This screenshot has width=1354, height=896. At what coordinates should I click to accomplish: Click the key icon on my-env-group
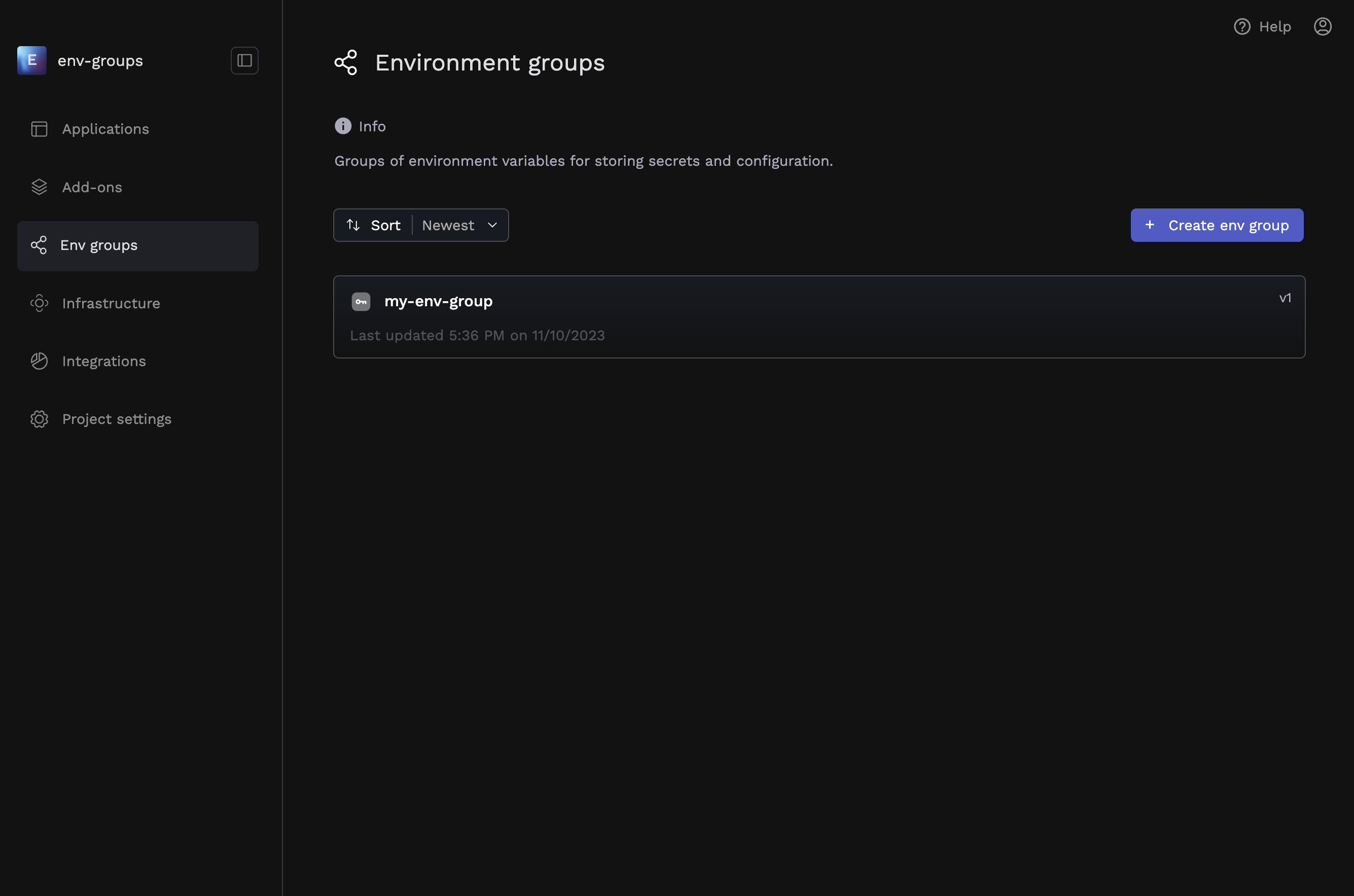(361, 302)
